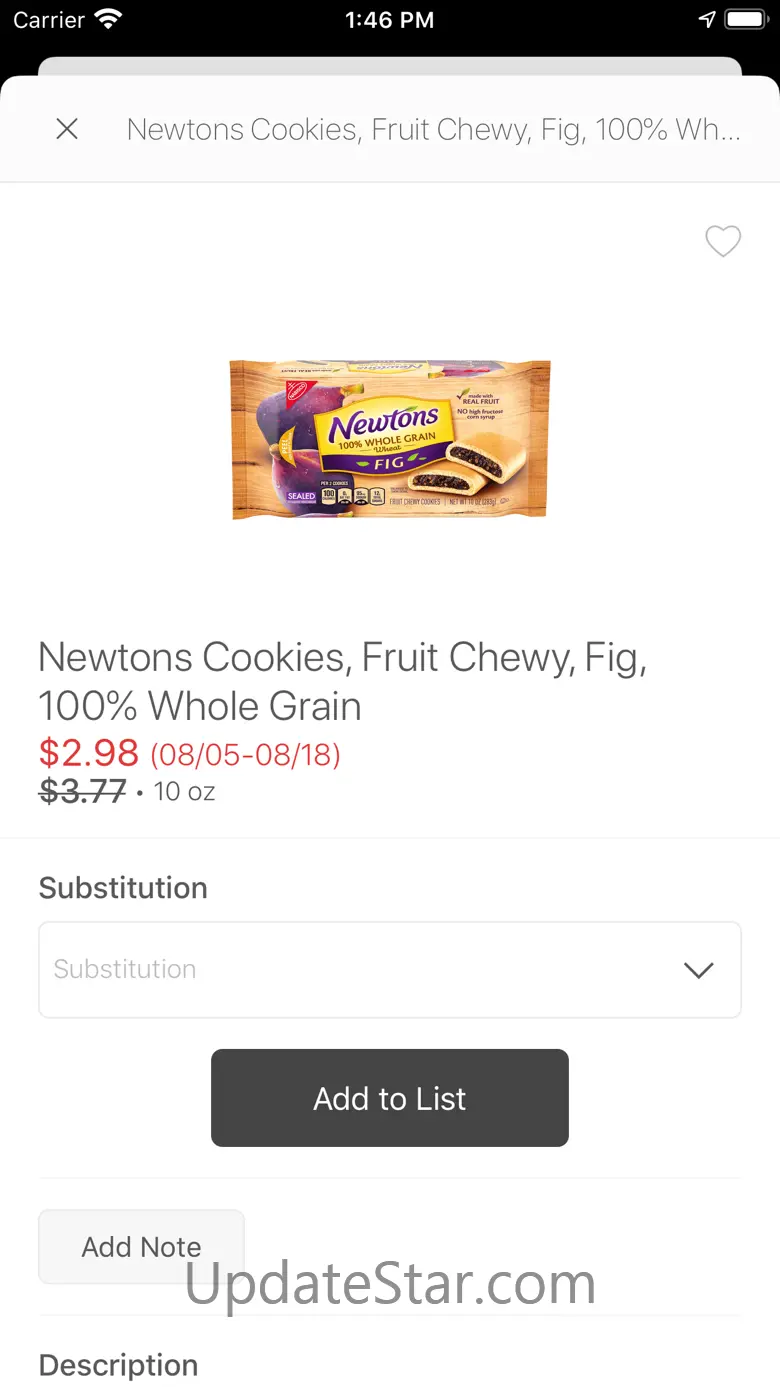Tap the Carrier label in status bar
Screen dimensions: 780x1387
tap(48, 20)
